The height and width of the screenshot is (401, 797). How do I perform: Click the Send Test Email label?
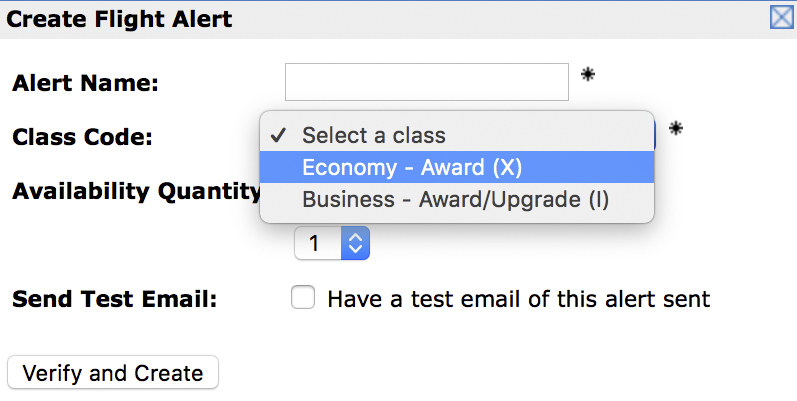(x=114, y=299)
